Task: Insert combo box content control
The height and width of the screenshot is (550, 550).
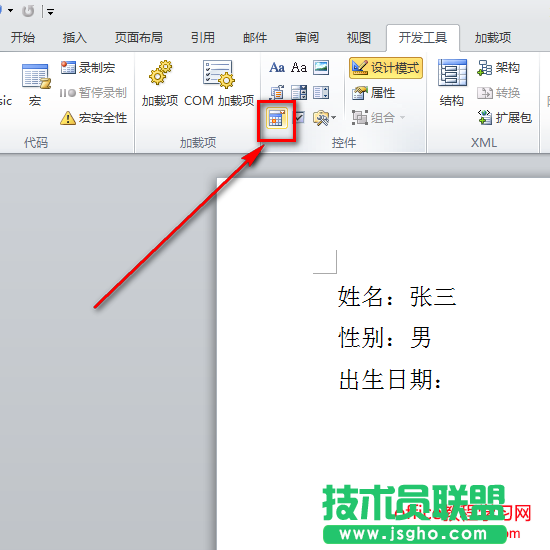Action: [x=299, y=93]
